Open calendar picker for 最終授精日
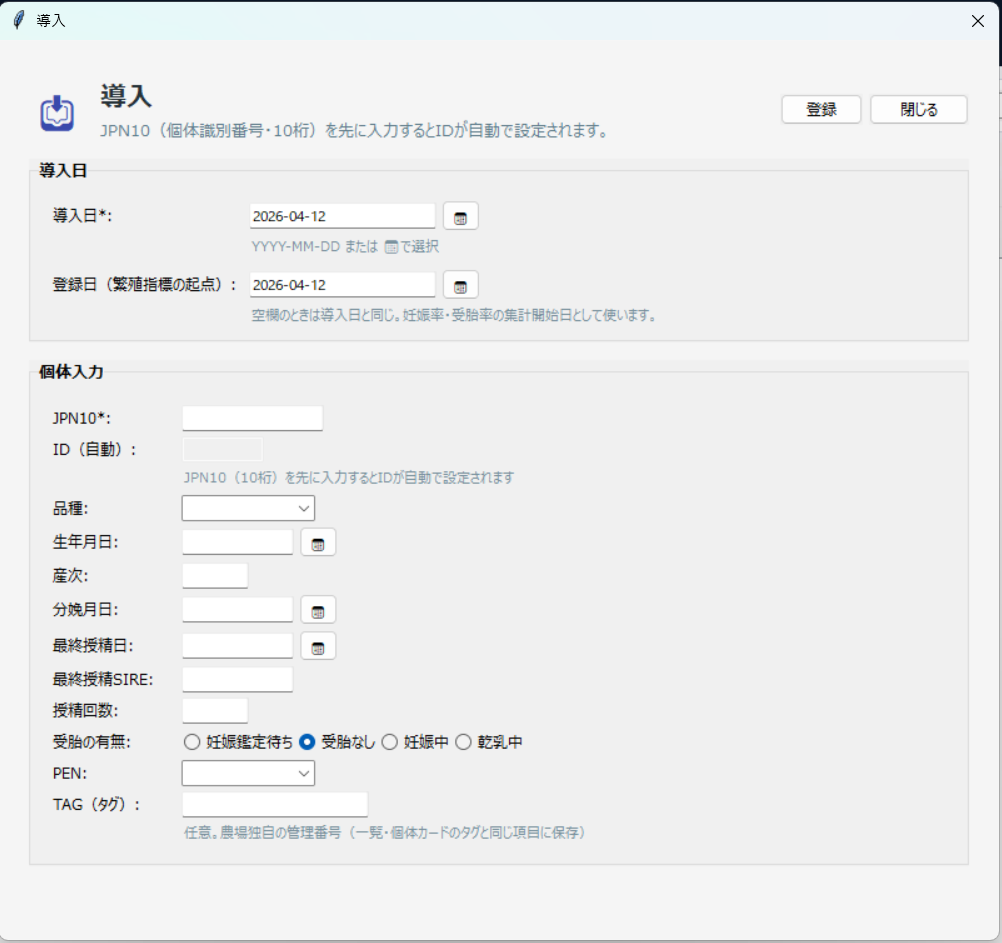 click(x=318, y=646)
